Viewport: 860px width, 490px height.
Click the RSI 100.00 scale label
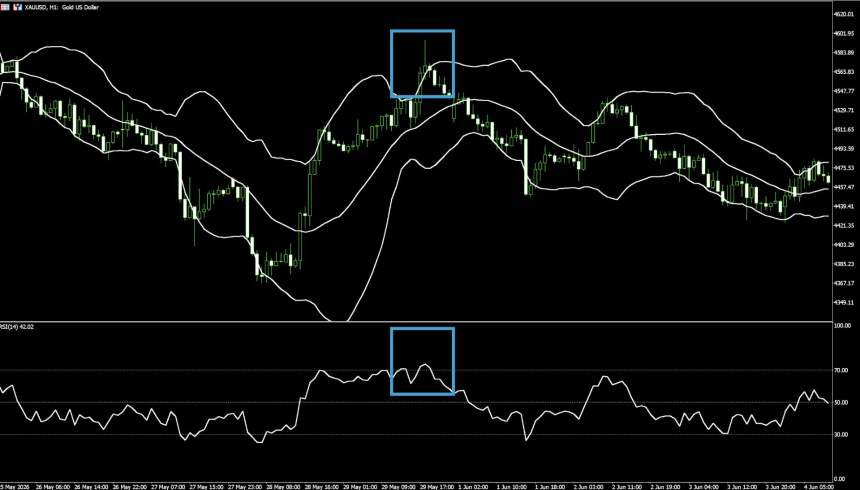tap(842, 326)
